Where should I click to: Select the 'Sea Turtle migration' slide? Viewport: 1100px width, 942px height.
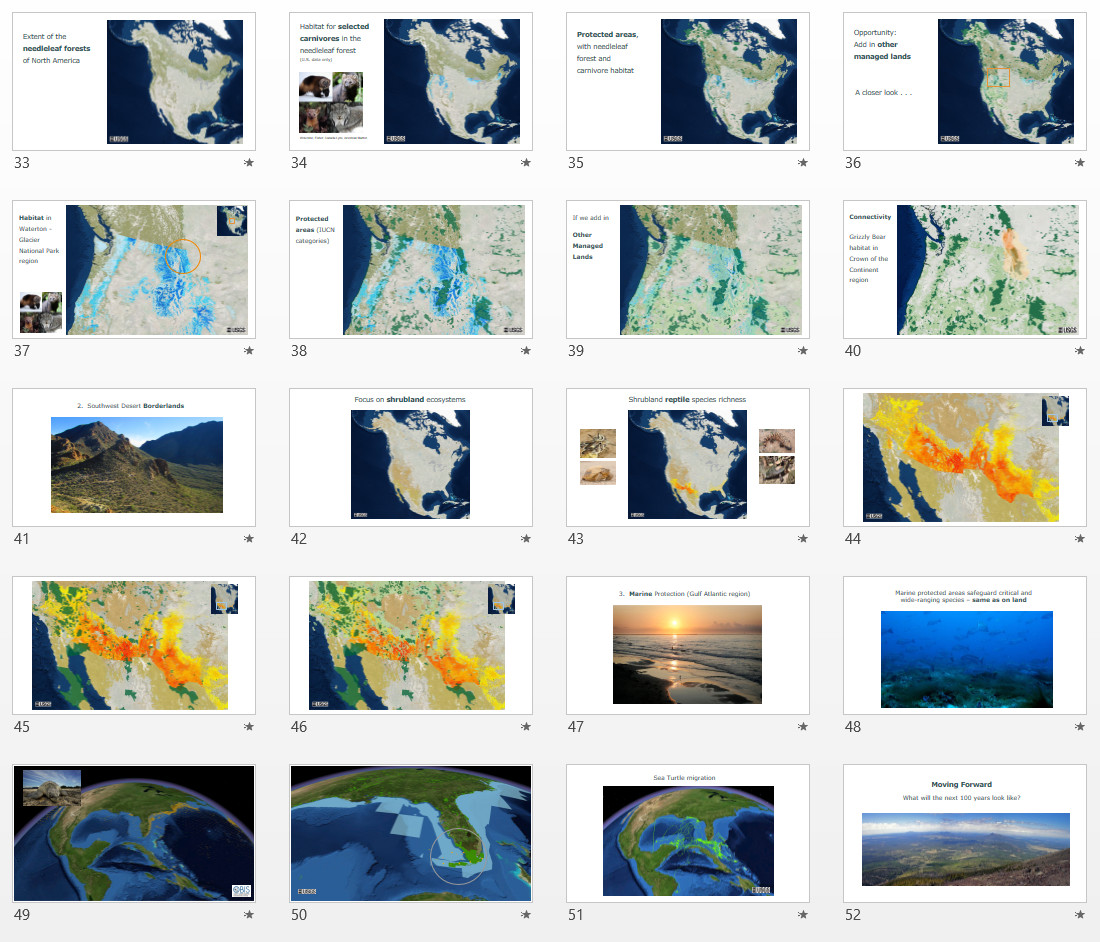pyautogui.click(x=688, y=833)
